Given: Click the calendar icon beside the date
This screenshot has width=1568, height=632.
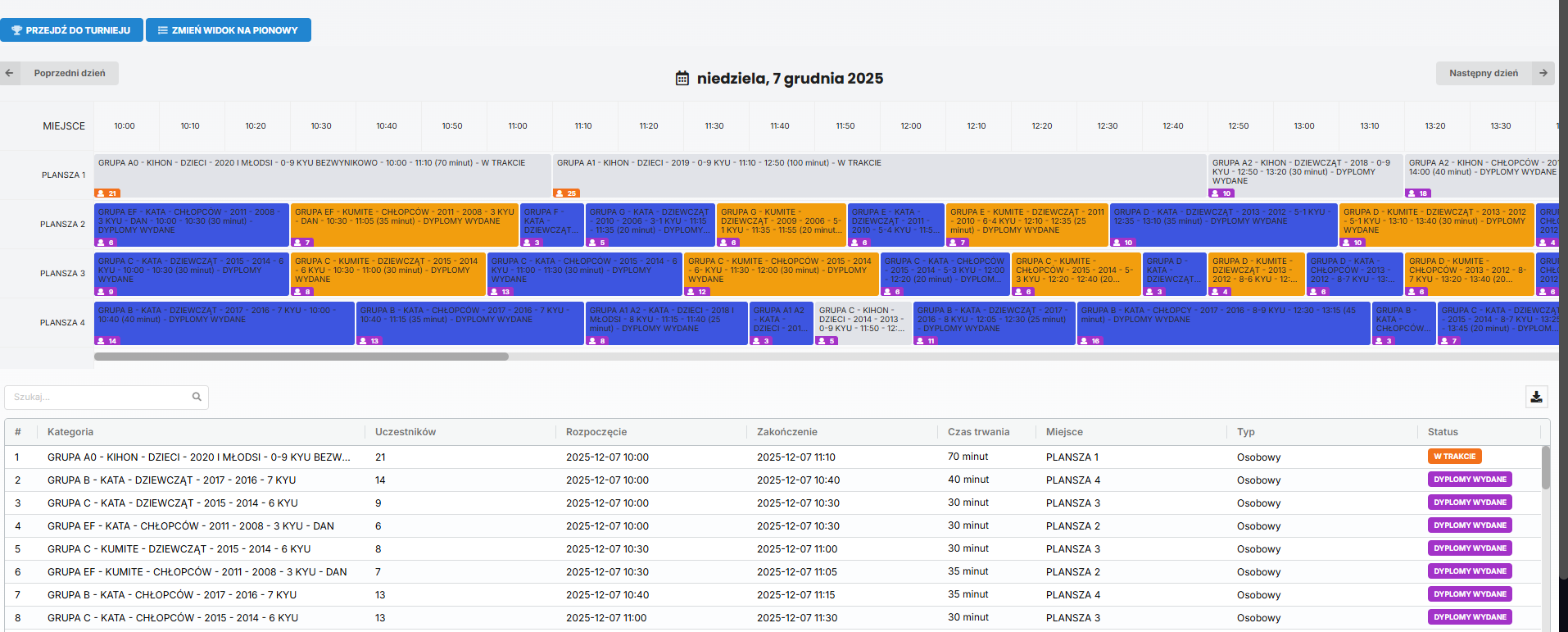Looking at the screenshot, I should coord(682,79).
